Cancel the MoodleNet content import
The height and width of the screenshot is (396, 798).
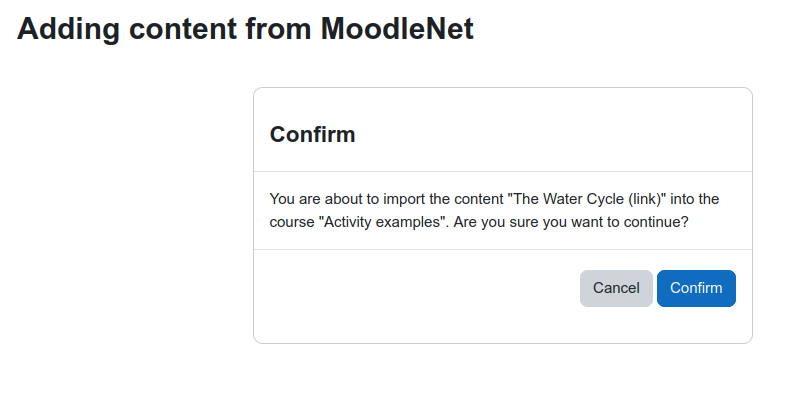[616, 288]
